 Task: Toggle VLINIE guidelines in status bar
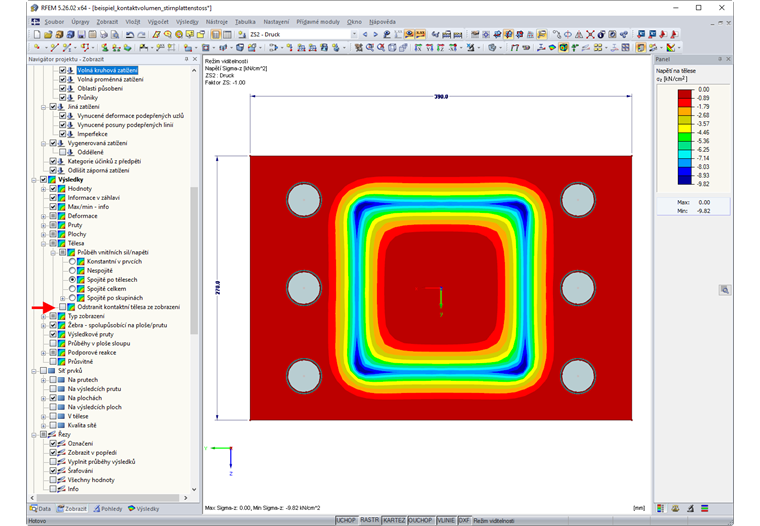[446, 520]
